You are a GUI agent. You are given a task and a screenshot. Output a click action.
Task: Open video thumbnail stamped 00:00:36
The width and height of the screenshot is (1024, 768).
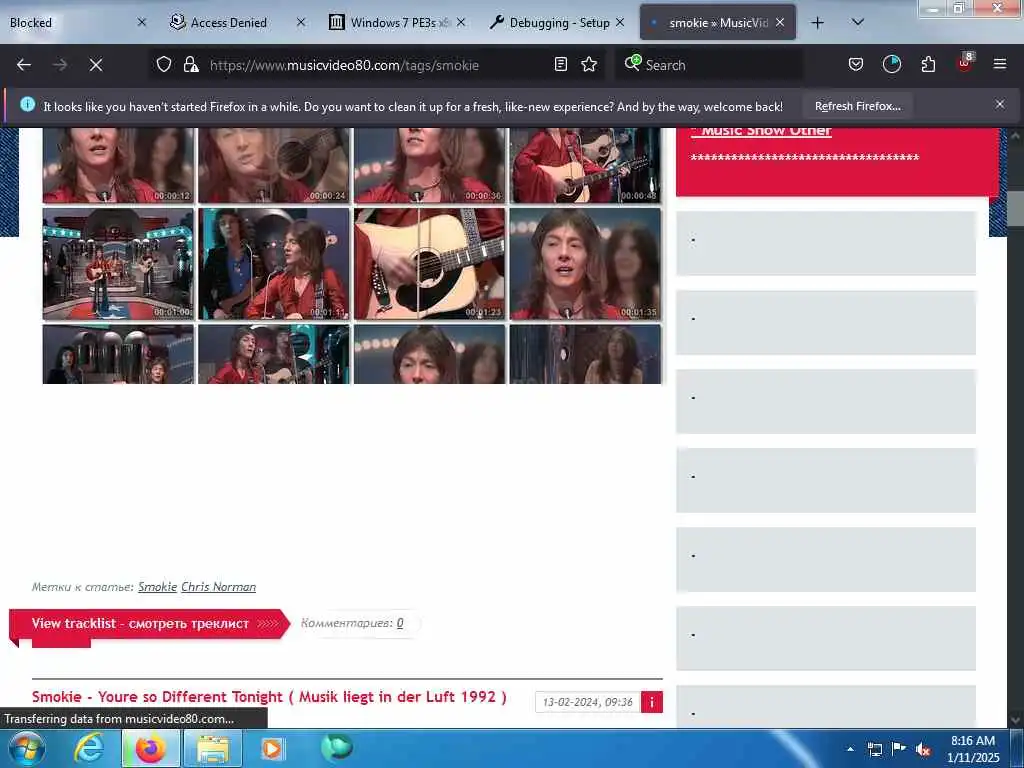(430, 165)
